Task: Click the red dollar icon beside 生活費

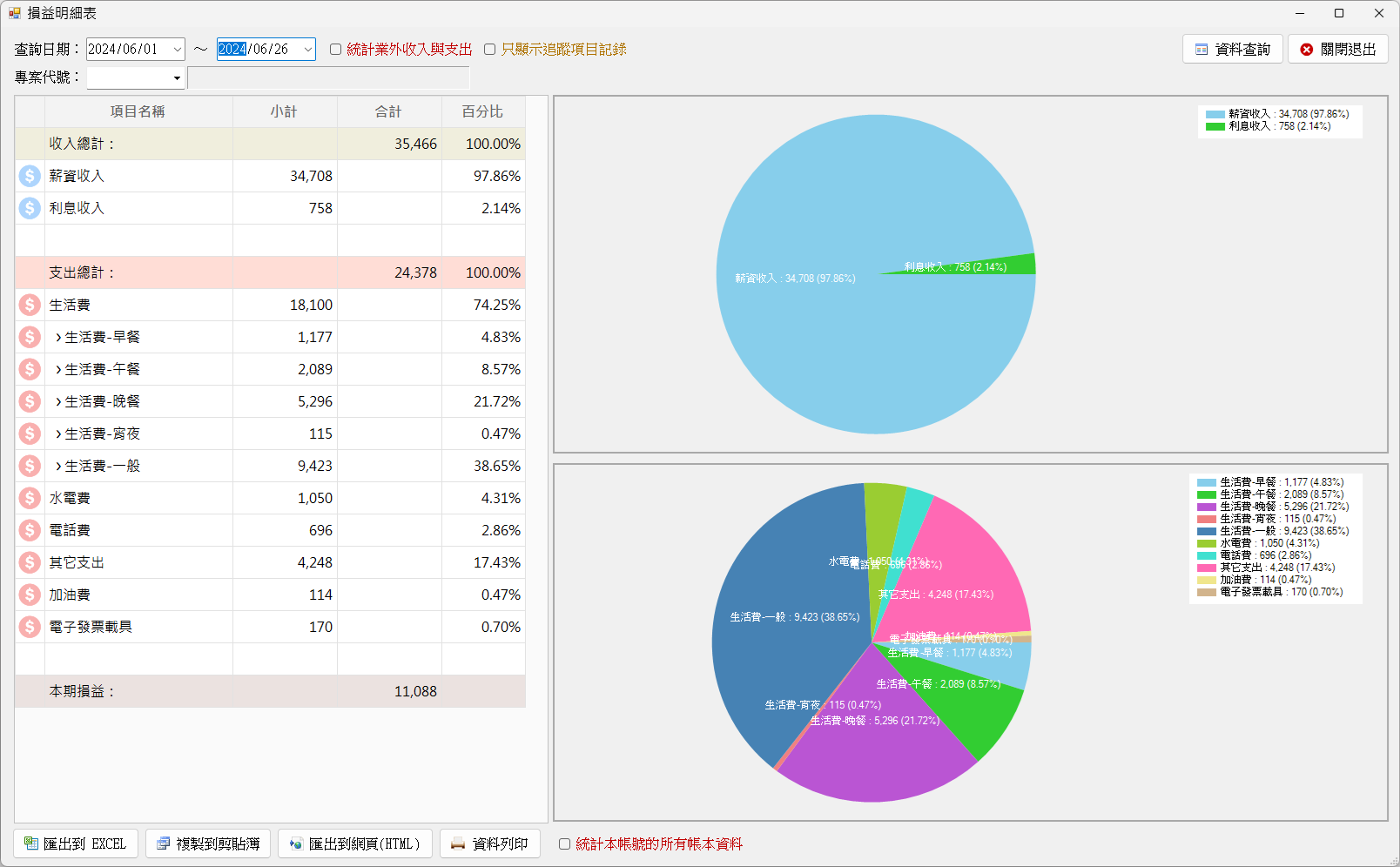Action: click(30, 305)
